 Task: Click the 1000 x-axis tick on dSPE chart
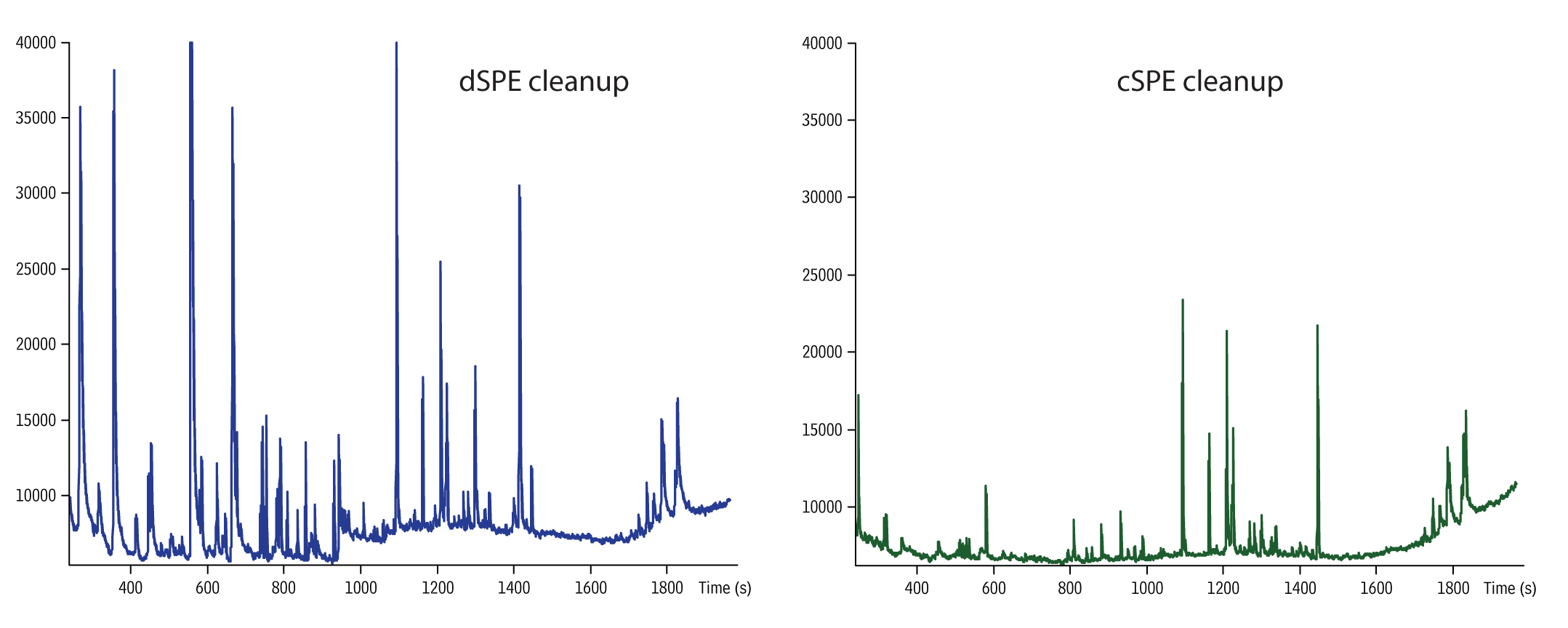pyautogui.click(x=361, y=588)
